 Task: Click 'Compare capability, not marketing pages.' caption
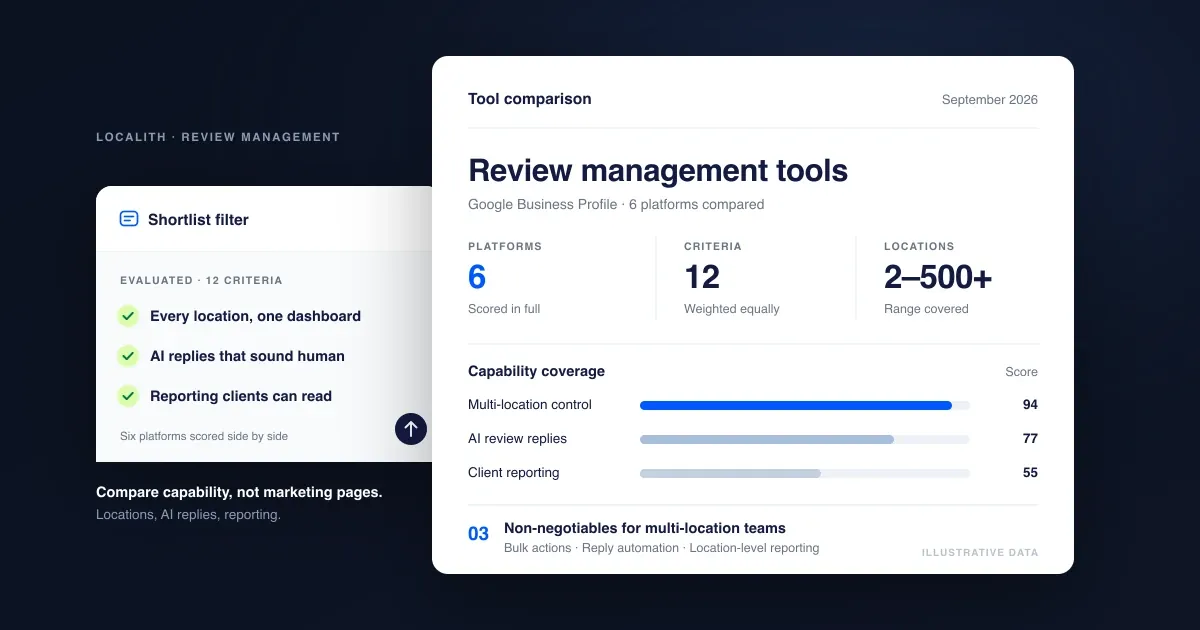click(239, 492)
